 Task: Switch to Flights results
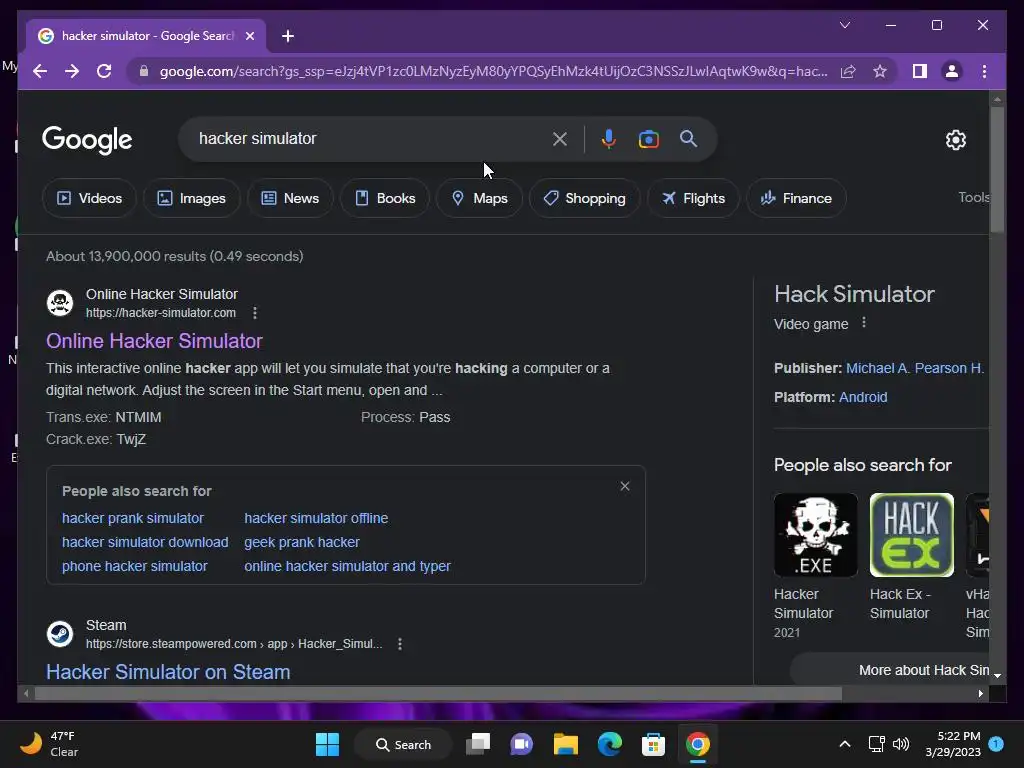pos(693,198)
